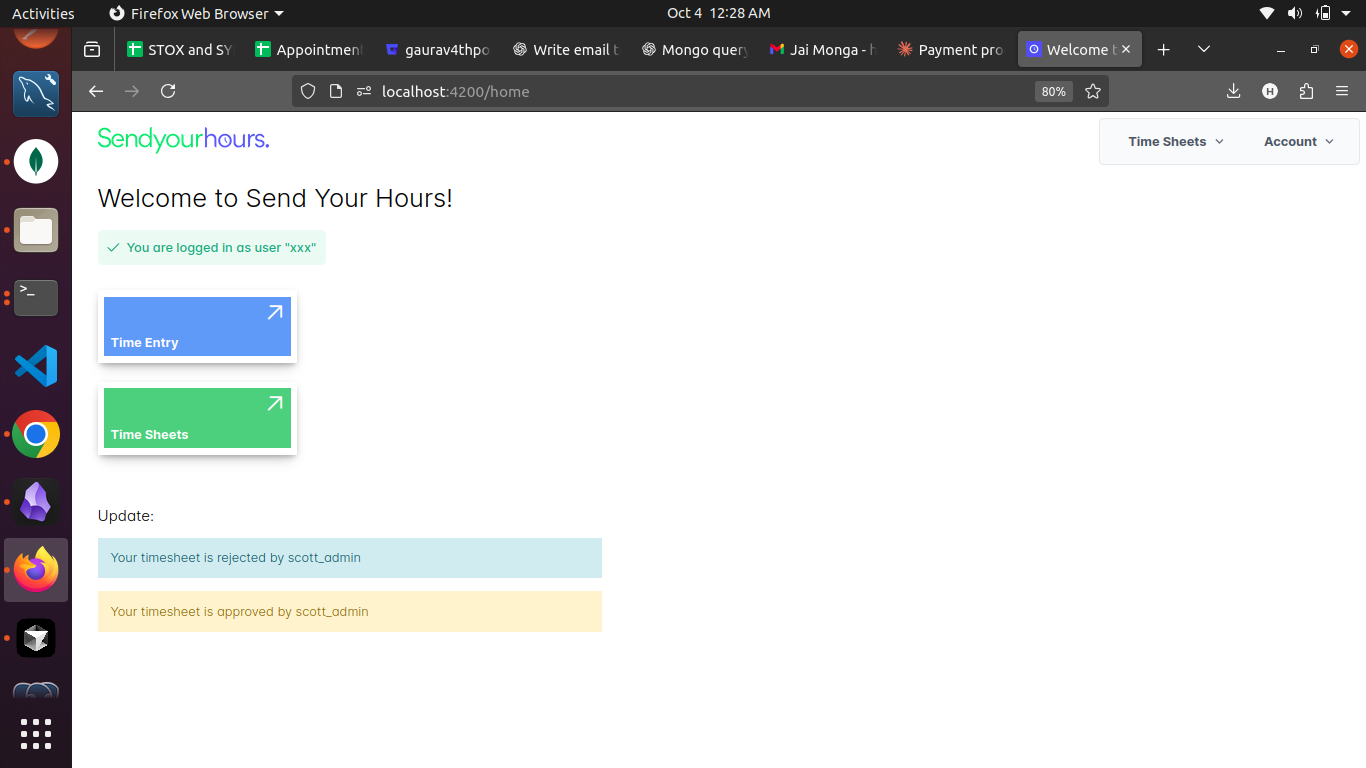Open the extensions puzzle icon
The width and height of the screenshot is (1366, 768).
1306,91
